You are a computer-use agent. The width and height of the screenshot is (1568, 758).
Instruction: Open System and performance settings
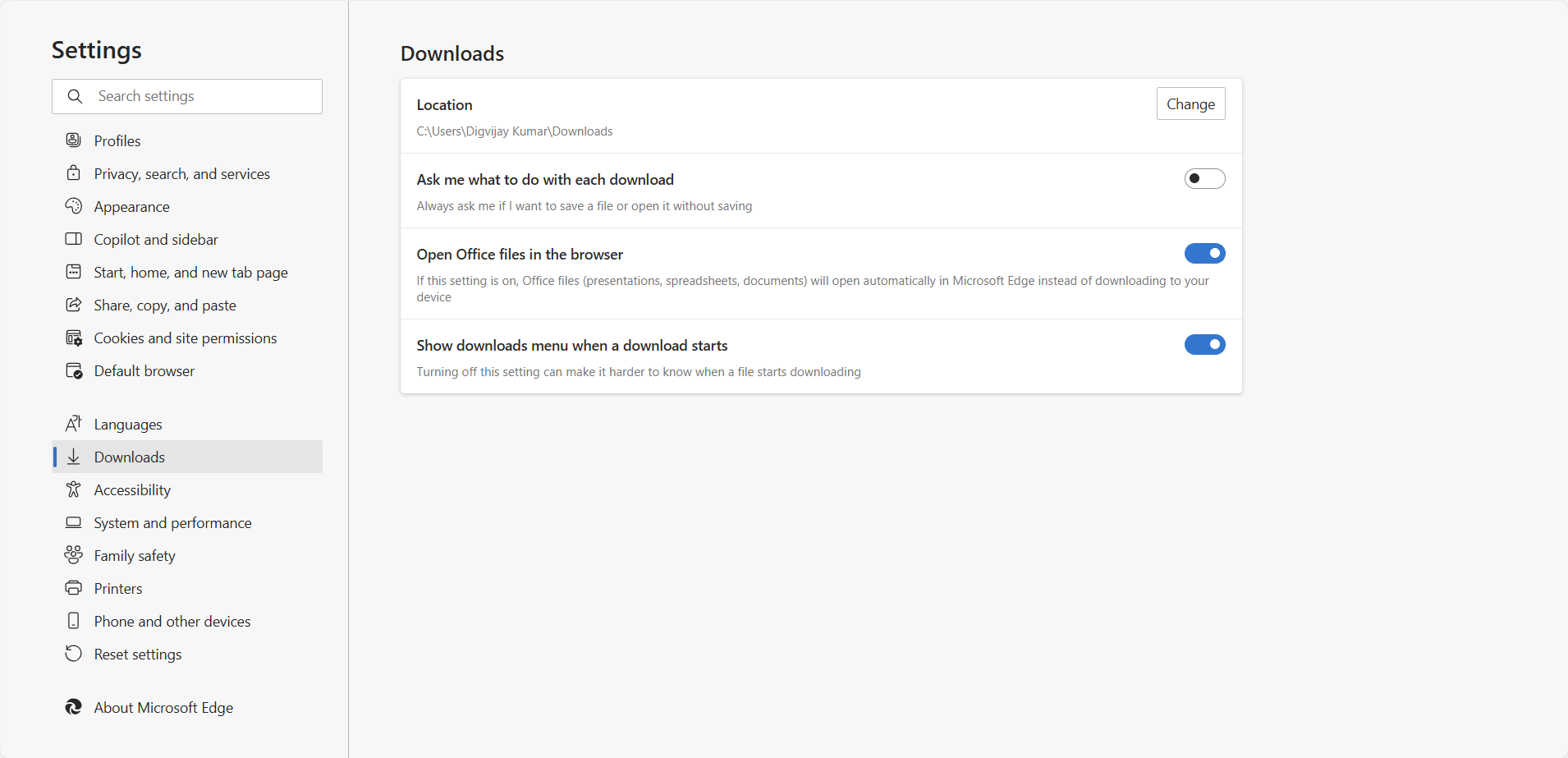[x=172, y=523]
